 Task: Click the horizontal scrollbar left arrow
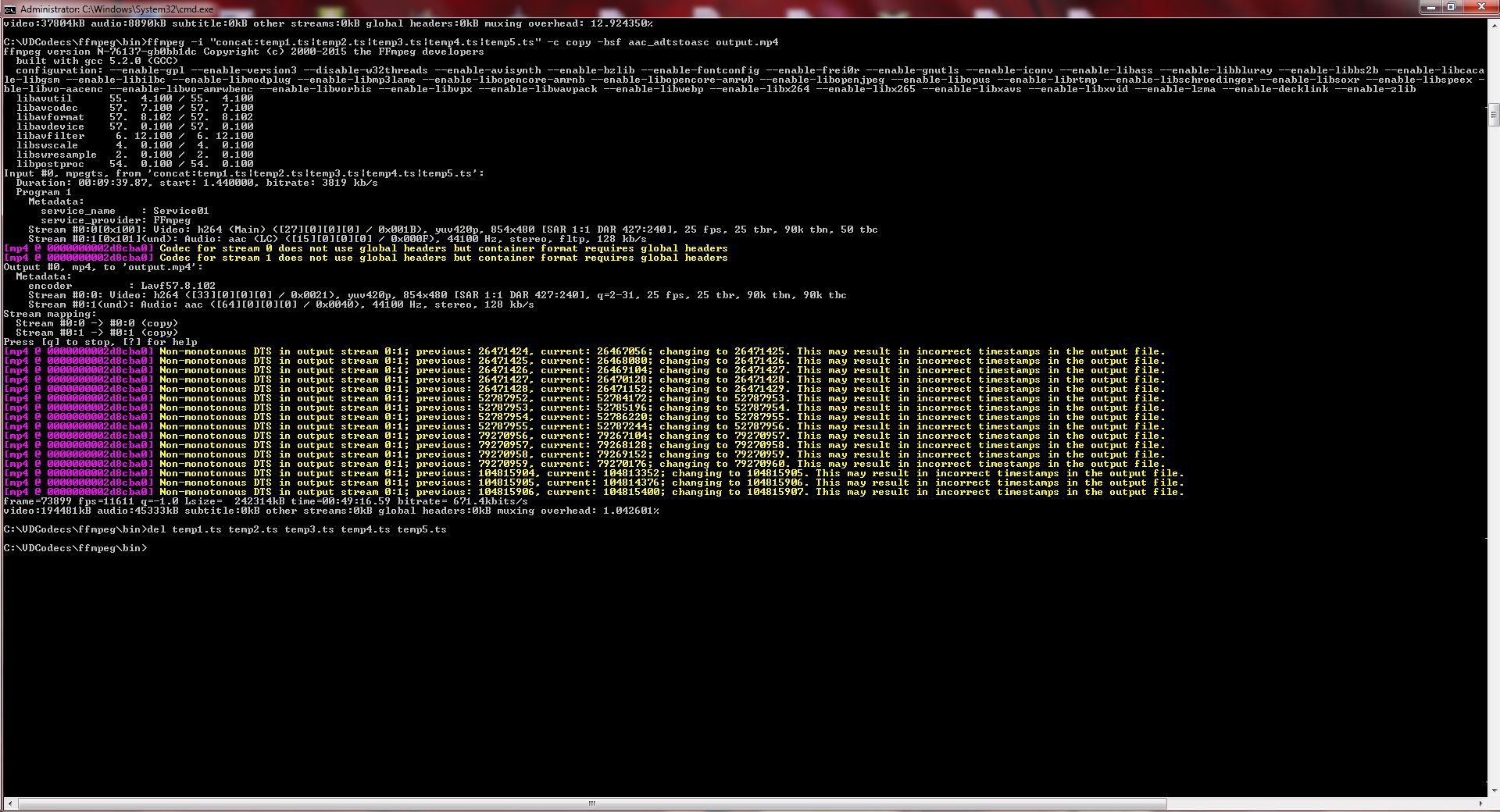coord(10,803)
